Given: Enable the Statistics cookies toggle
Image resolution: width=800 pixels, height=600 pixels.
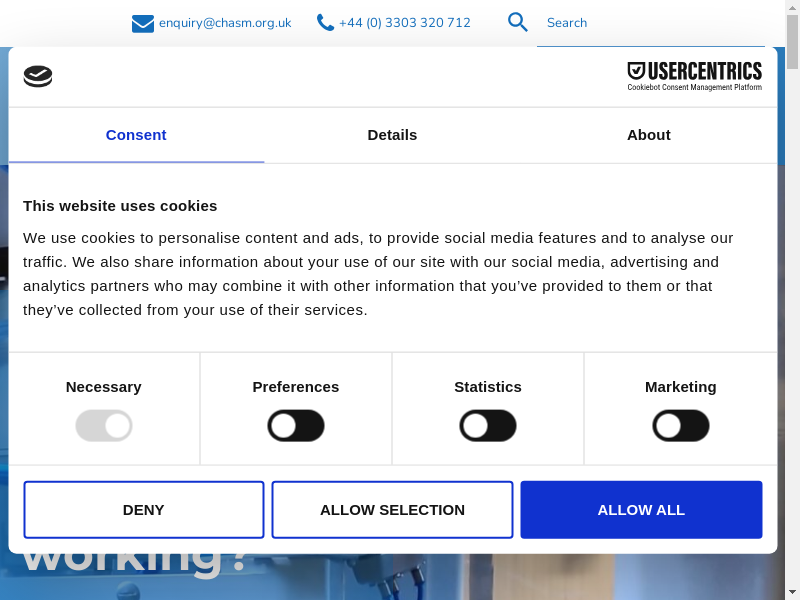Looking at the screenshot, I should [x=488, y=426].
